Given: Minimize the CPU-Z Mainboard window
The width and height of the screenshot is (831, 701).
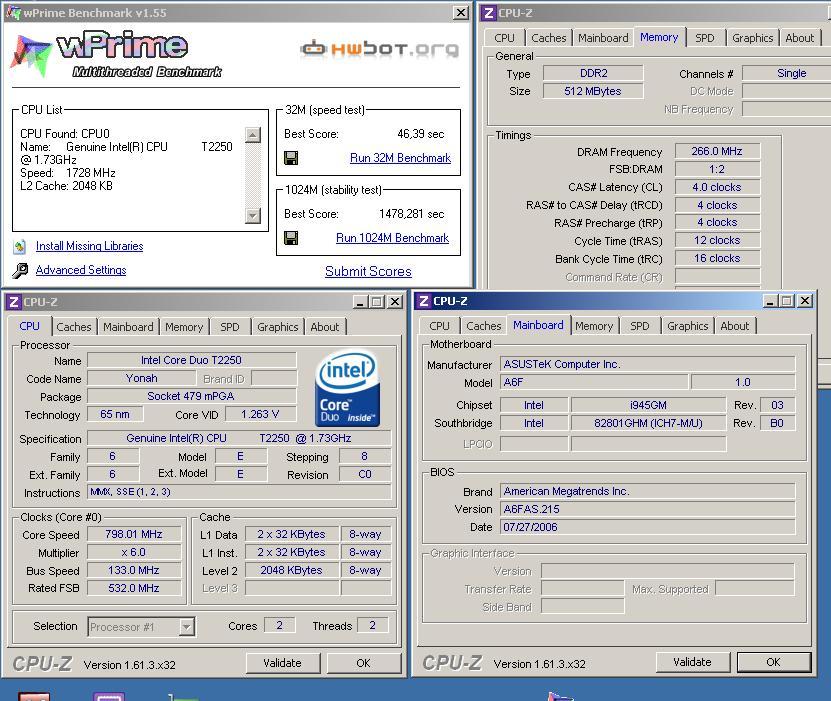Looking at the screenshot, I should [x=771, y=301].
